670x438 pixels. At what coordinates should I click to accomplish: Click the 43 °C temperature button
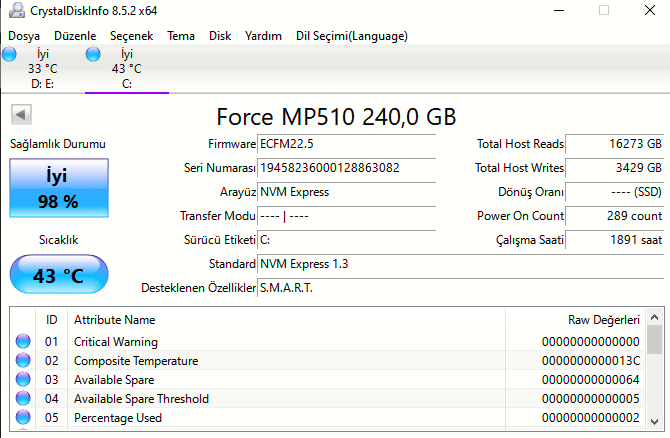click(x=57, y=276)
